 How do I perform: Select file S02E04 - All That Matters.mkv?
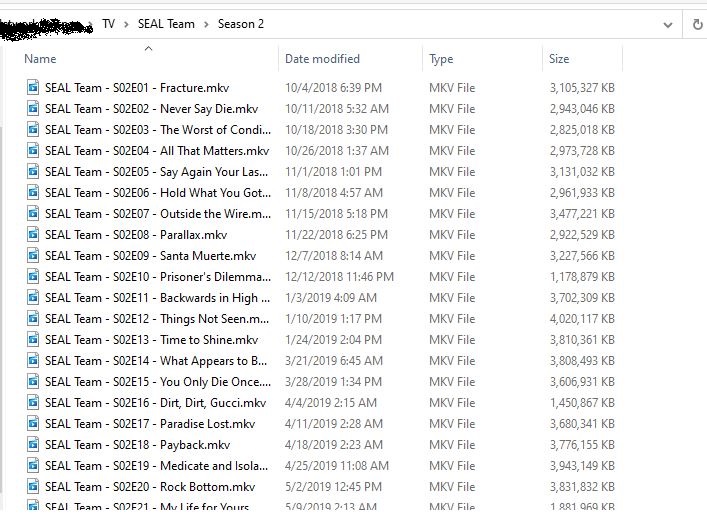tap(157, 151)
